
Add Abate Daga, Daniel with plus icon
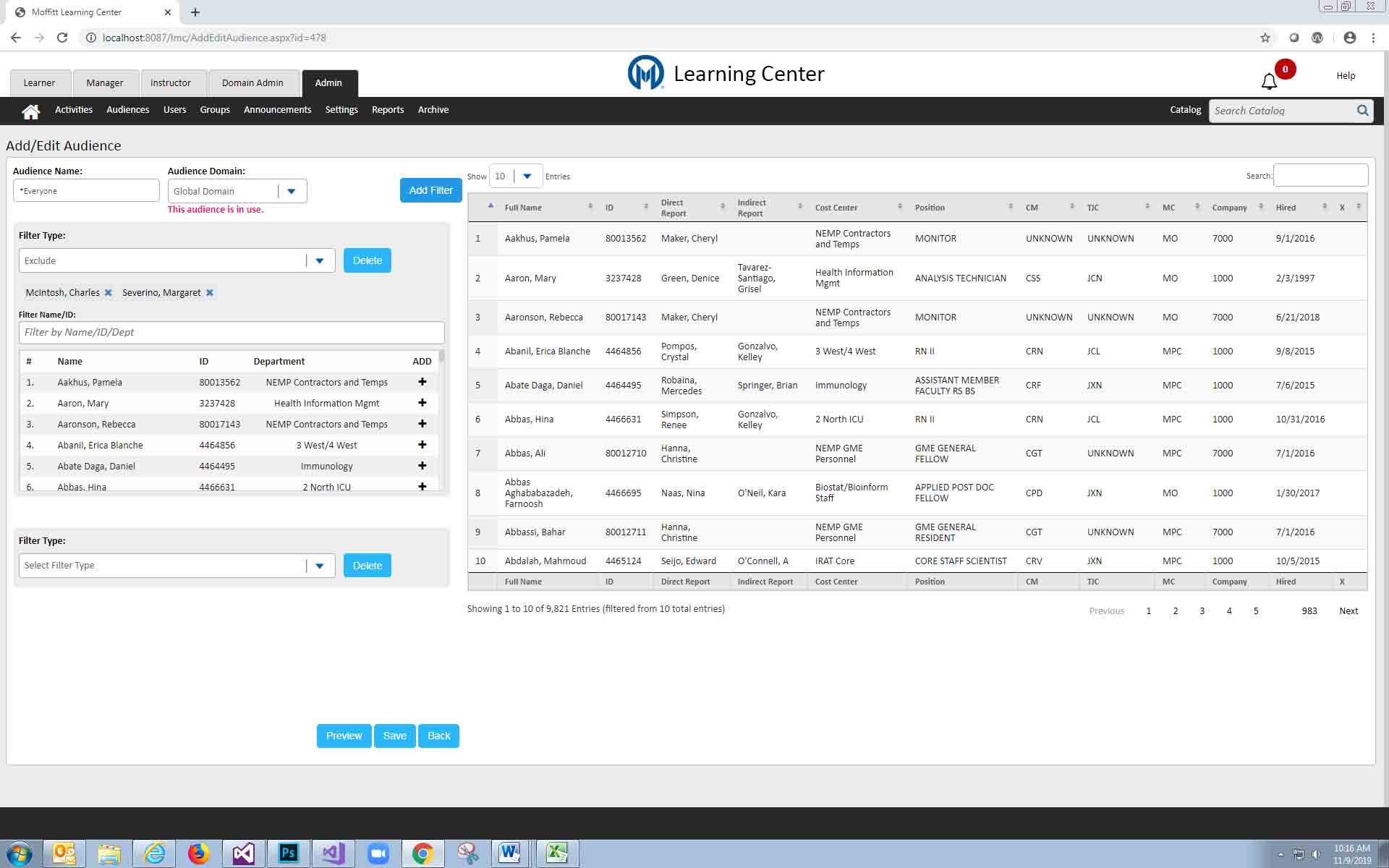[422, 466]
